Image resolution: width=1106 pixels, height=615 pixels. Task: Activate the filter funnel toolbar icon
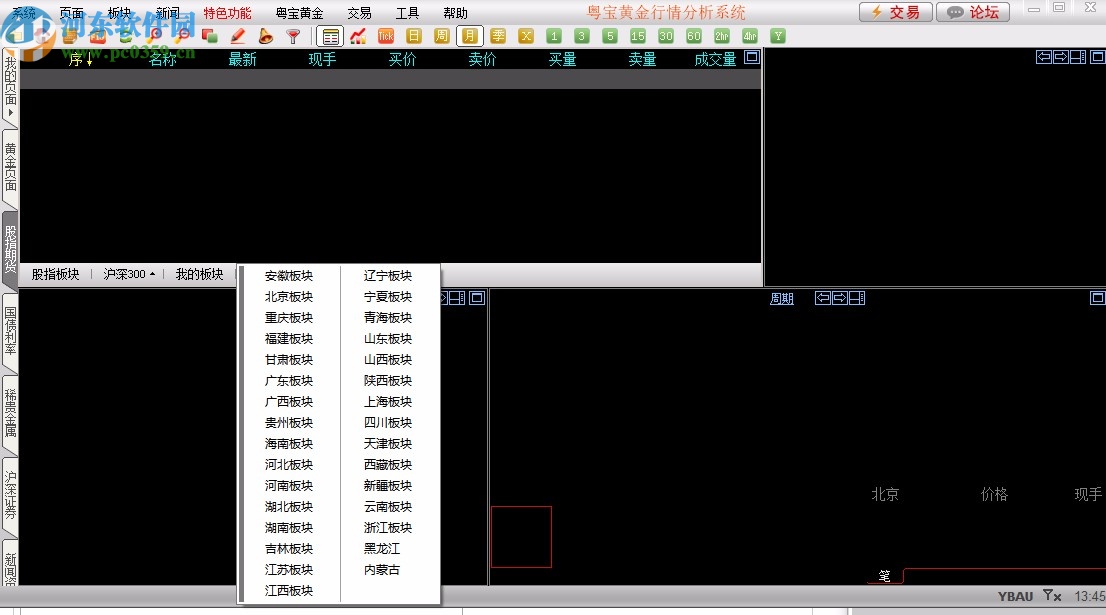click(292, 35)
